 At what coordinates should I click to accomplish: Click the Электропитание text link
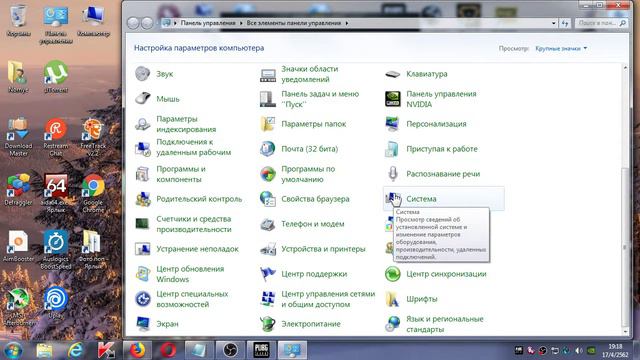(311, 324)
